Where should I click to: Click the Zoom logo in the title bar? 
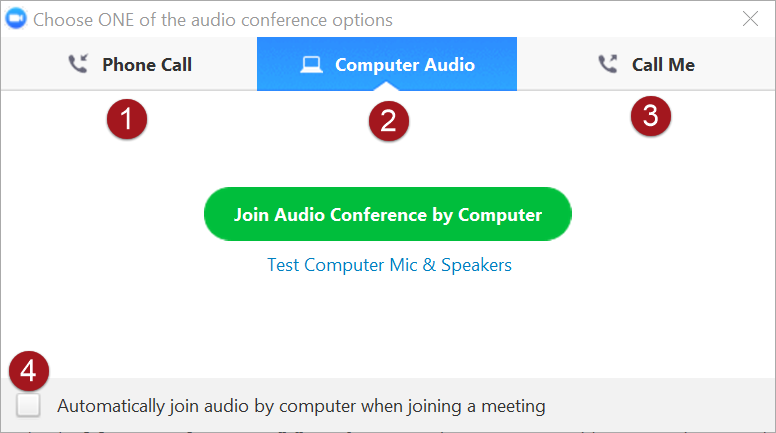click(17, 20)
